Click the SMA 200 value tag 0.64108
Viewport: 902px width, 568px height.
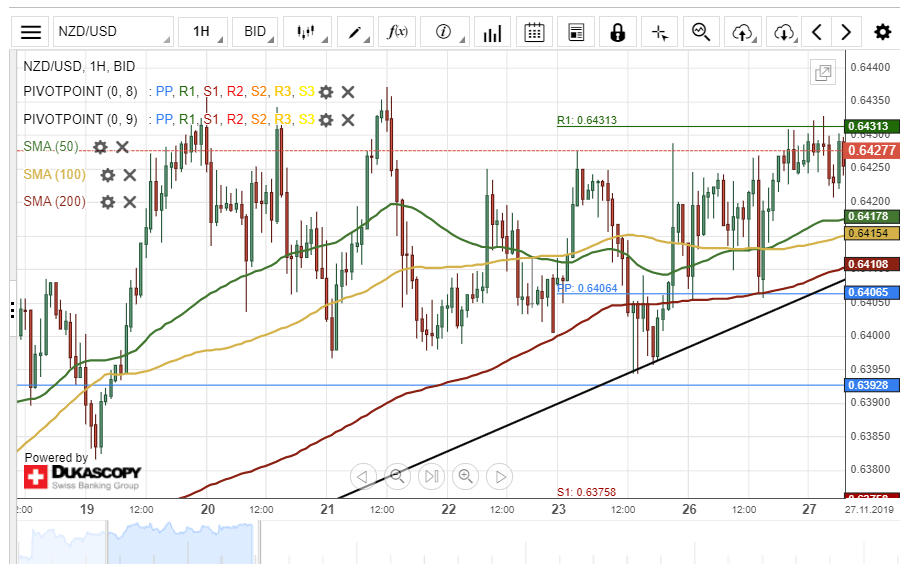[x=872, y=264]
